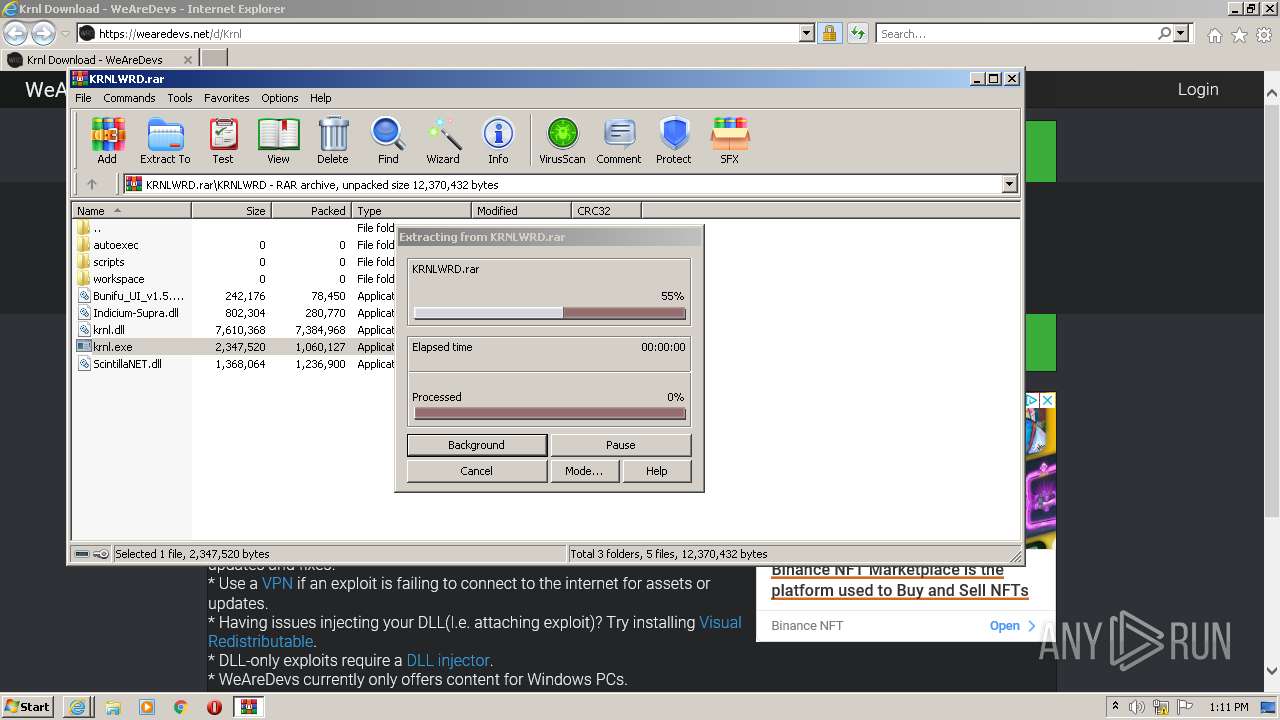Select the Krnl Download browser tab

coord(100,59)
